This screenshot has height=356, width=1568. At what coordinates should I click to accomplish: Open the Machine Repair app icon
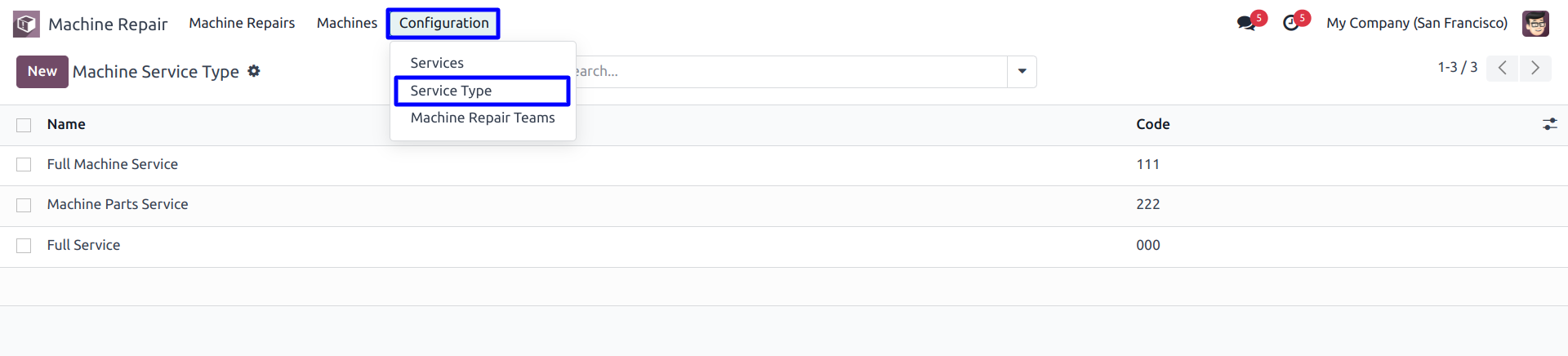(26, 24)
